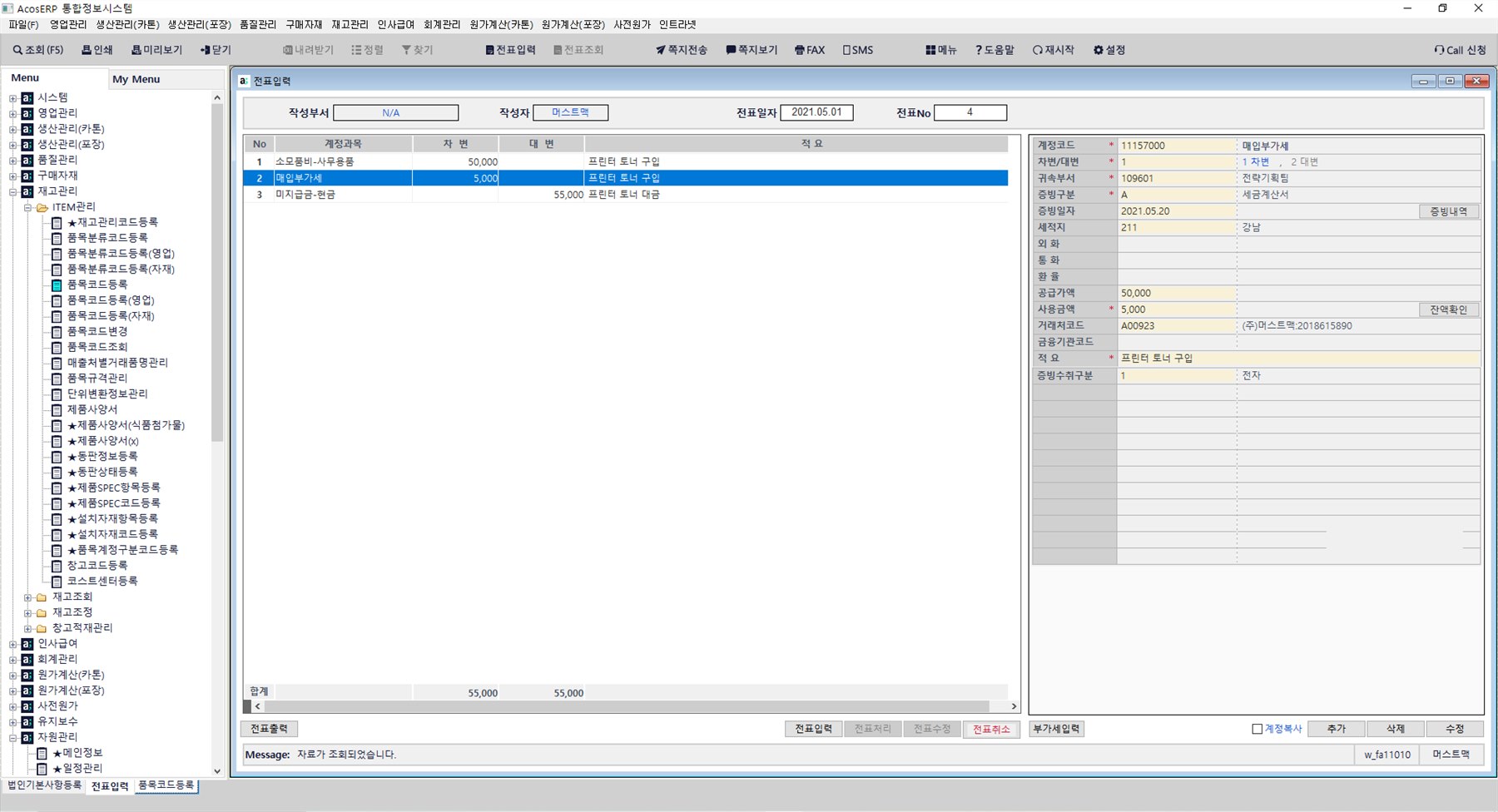
Task: Click the 부가세입력 button
Action: coord(1056,729)
